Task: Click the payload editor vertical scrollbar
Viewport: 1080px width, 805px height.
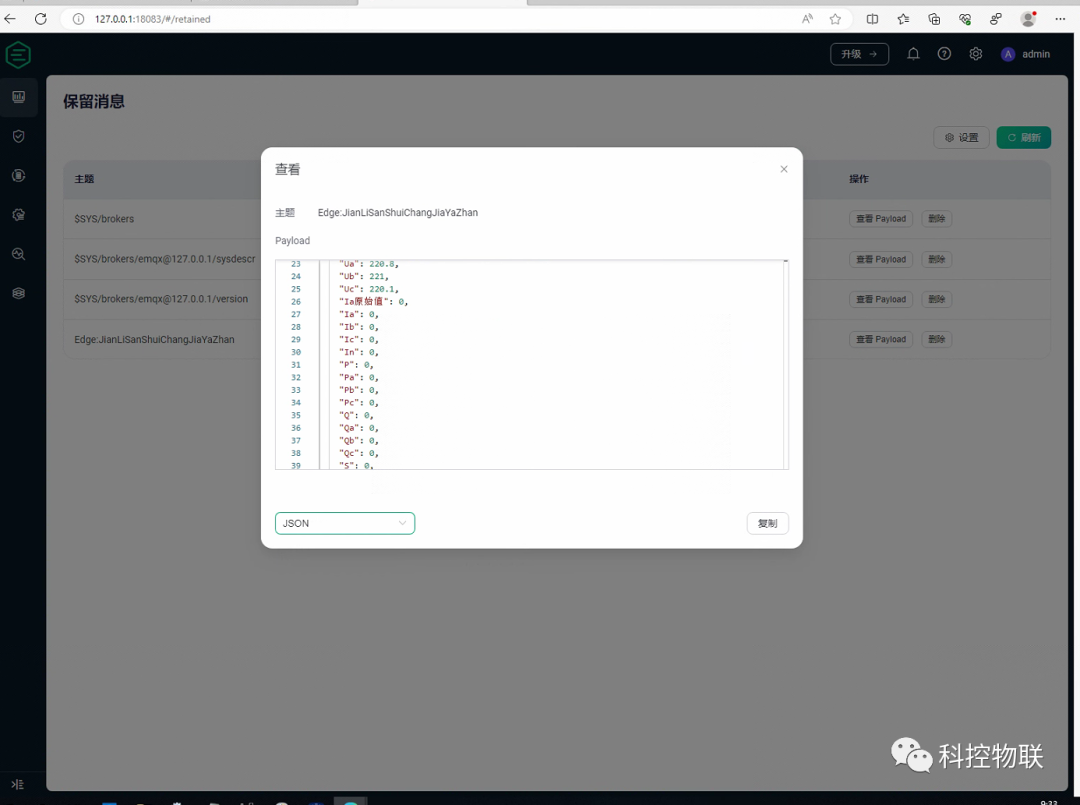Action: [785, 365]
